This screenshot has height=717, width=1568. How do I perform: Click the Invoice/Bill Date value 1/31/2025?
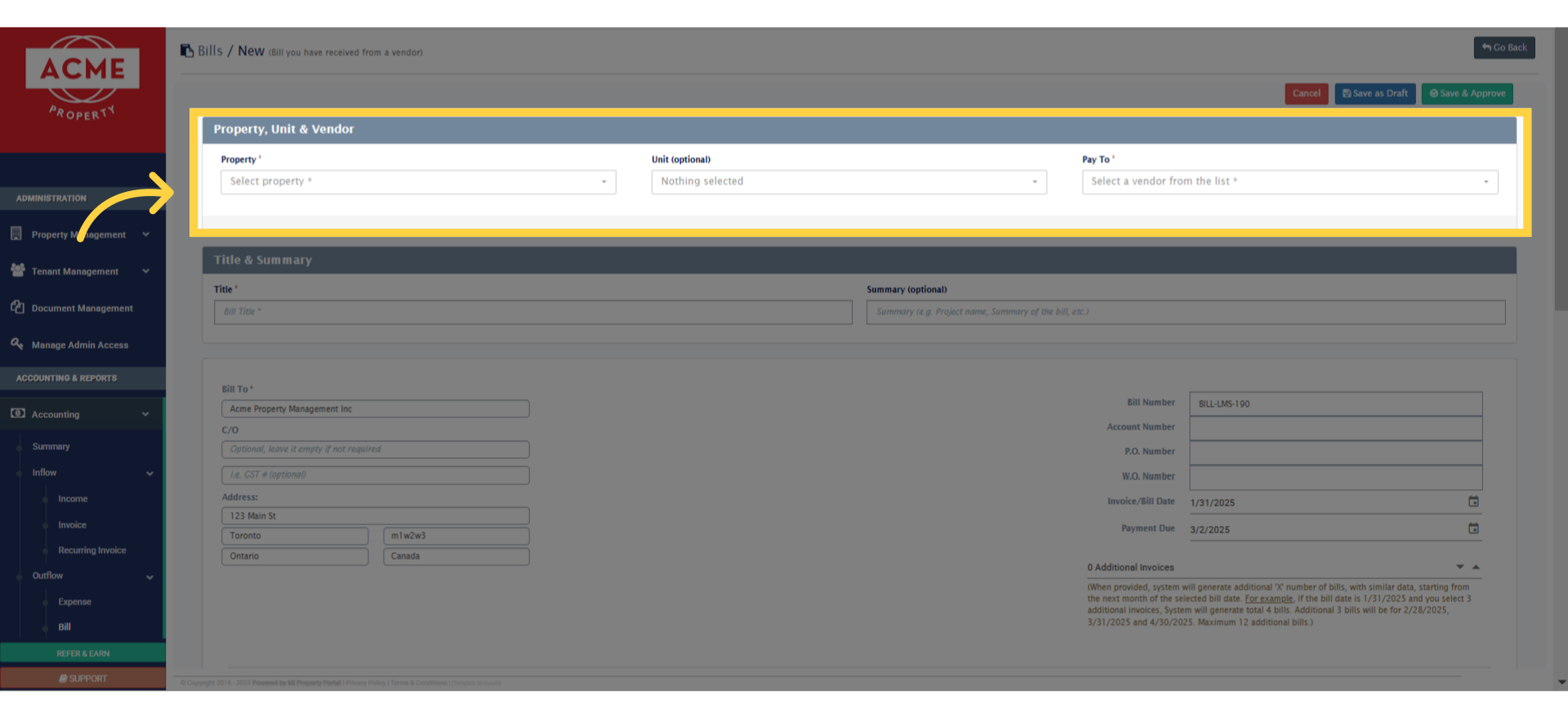[1213, 503]
